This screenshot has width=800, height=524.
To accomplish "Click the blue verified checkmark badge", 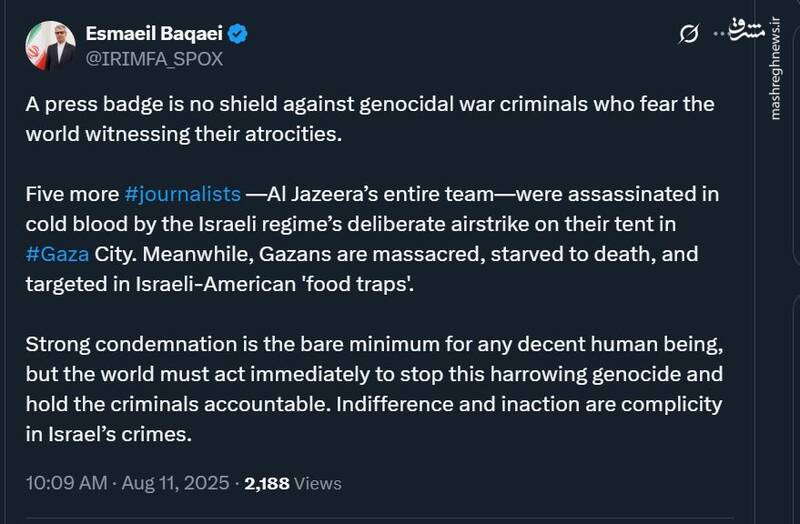I will click(238, 35).
